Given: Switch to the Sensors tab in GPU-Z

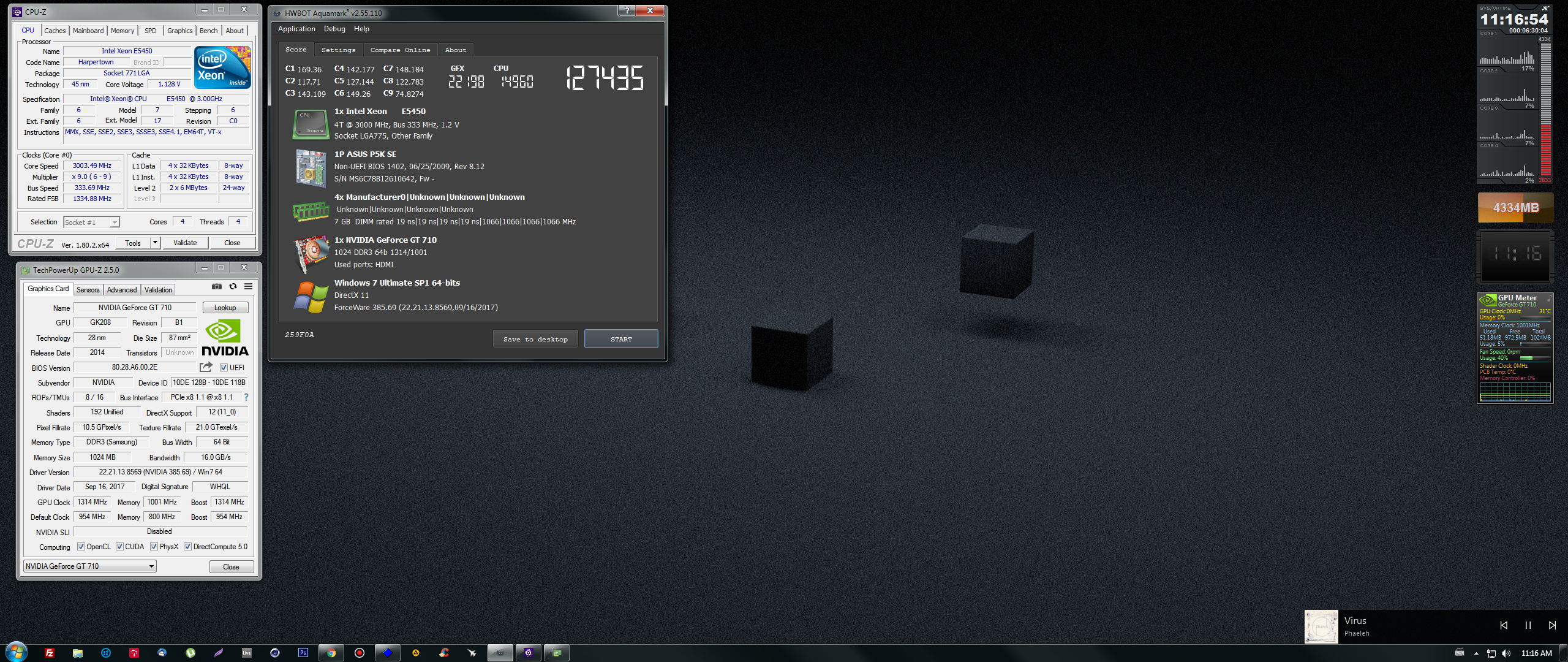Looking at the screenshot, I should click(88, 290).
